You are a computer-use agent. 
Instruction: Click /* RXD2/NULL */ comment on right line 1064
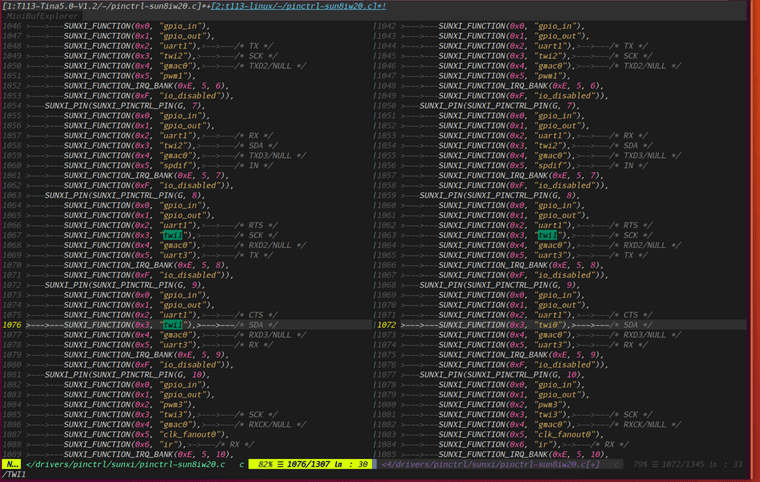click(645, 245)
